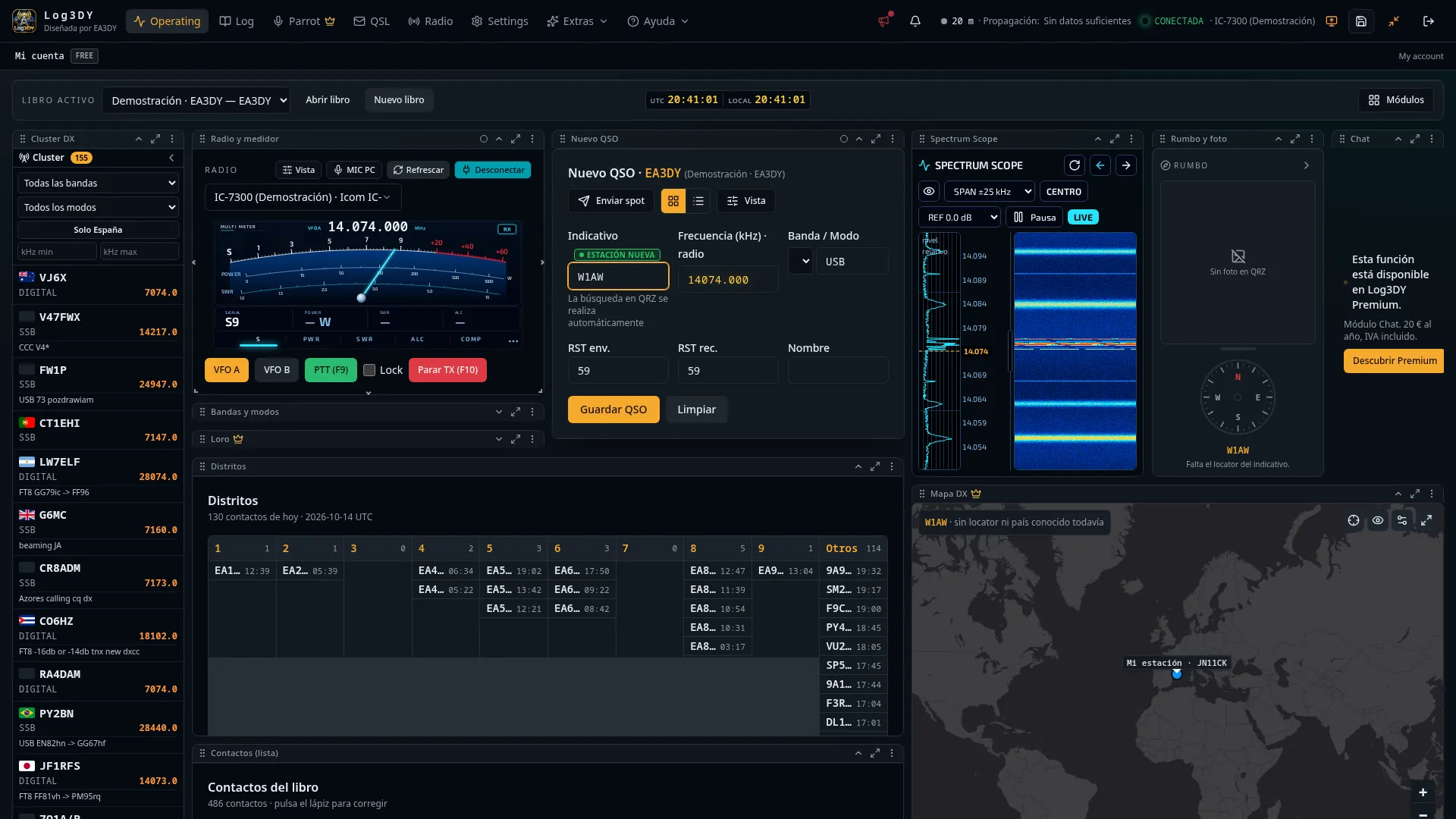Image resolution: width=1456 pixels, height=819 pixels.
Task: Select VFO B
Action: pos(277,370)
